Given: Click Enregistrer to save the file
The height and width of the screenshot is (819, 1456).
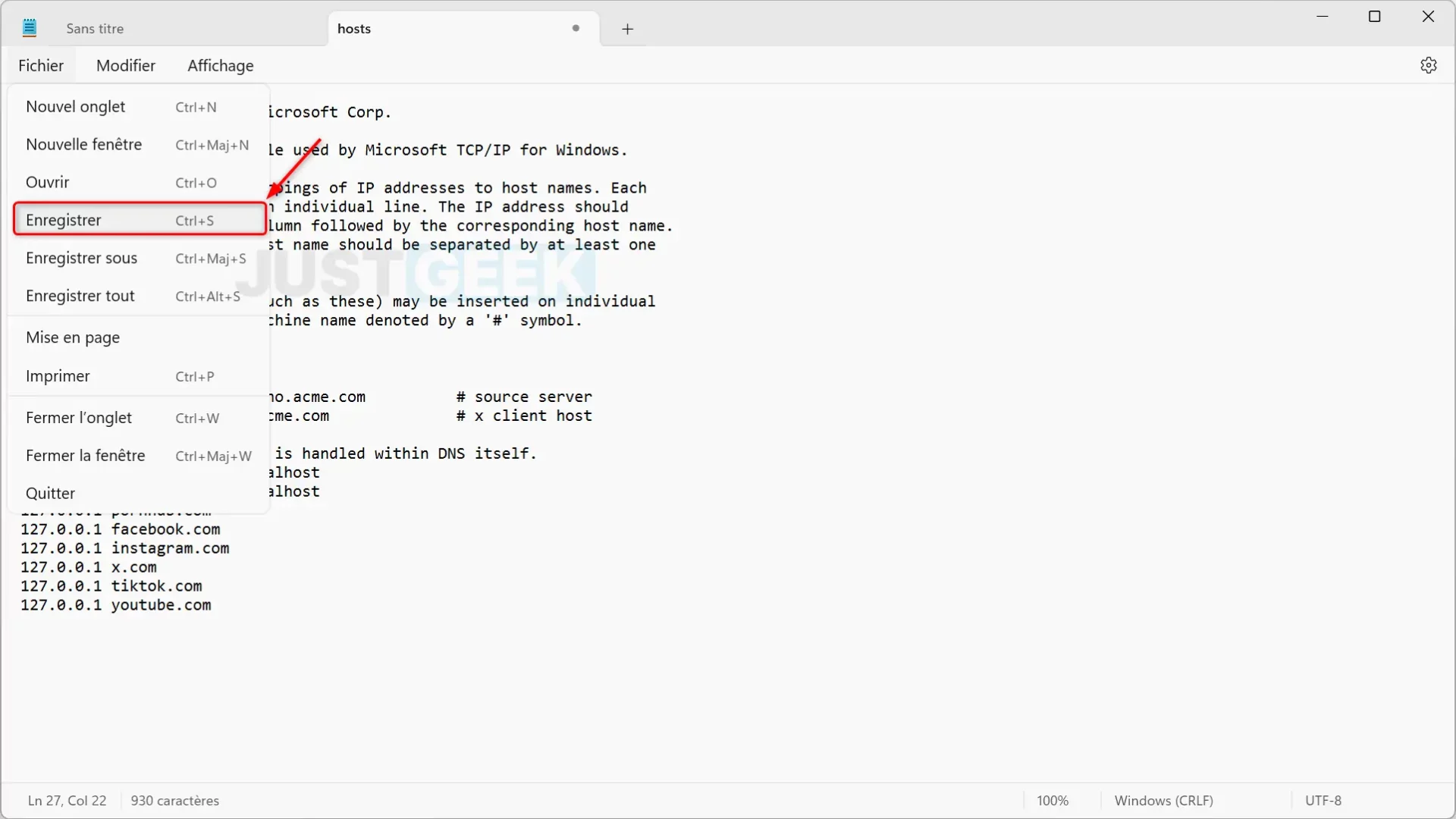Looking at the screenshot, I should [139, 220].
